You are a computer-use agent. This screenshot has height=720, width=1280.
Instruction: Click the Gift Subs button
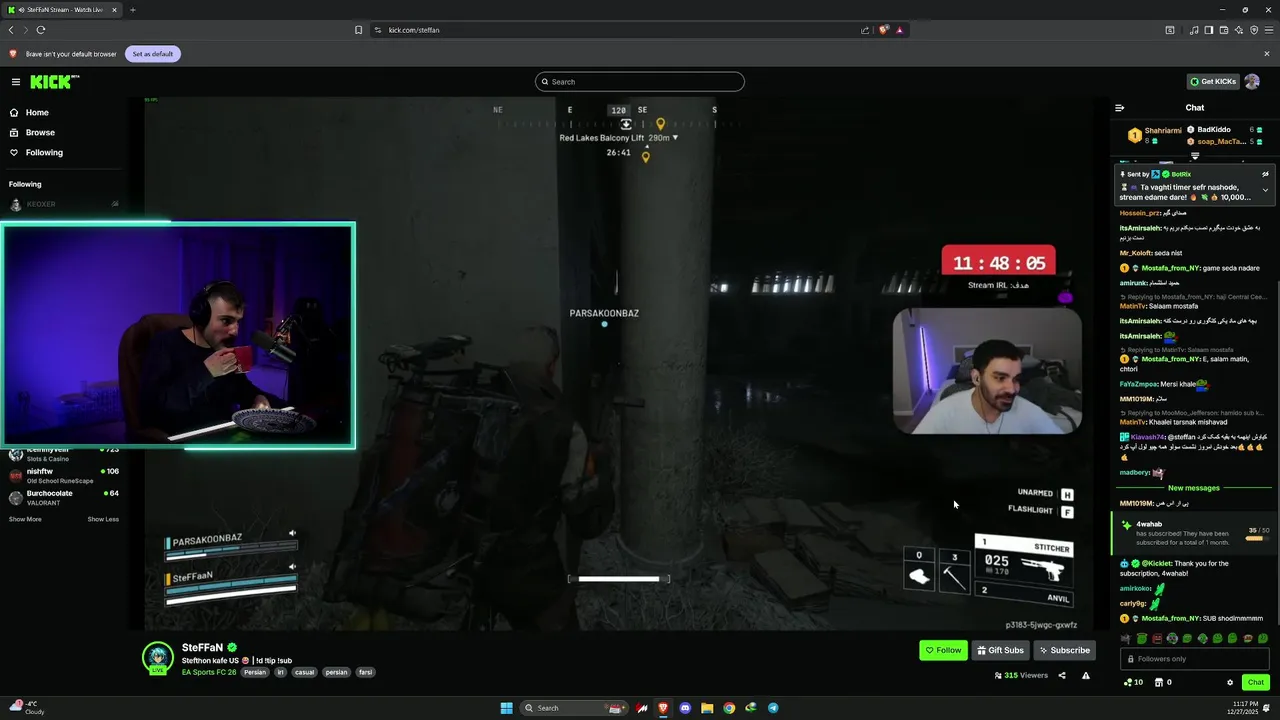pos(1000,650)
